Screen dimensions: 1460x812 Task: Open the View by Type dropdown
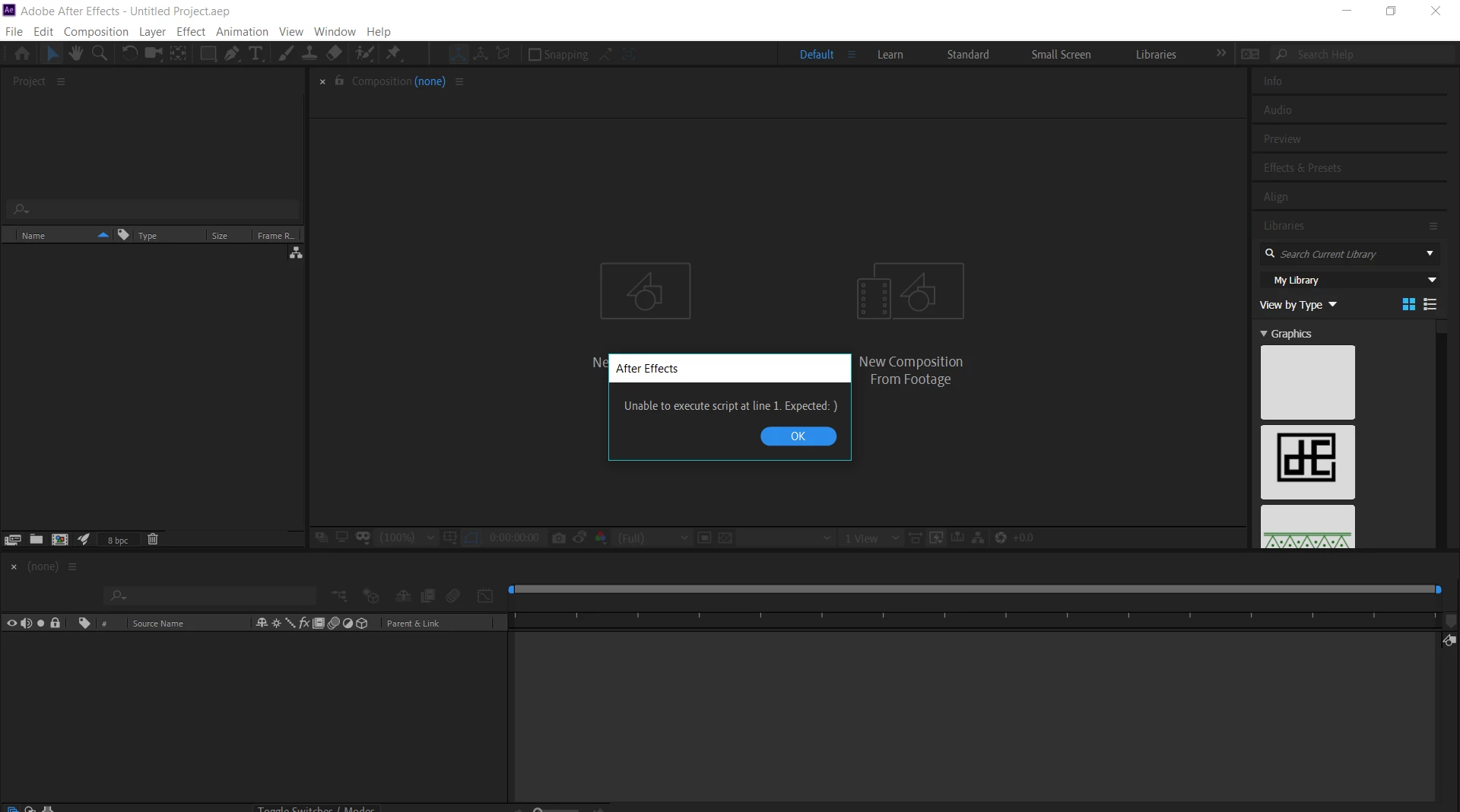coord(1298,305)
